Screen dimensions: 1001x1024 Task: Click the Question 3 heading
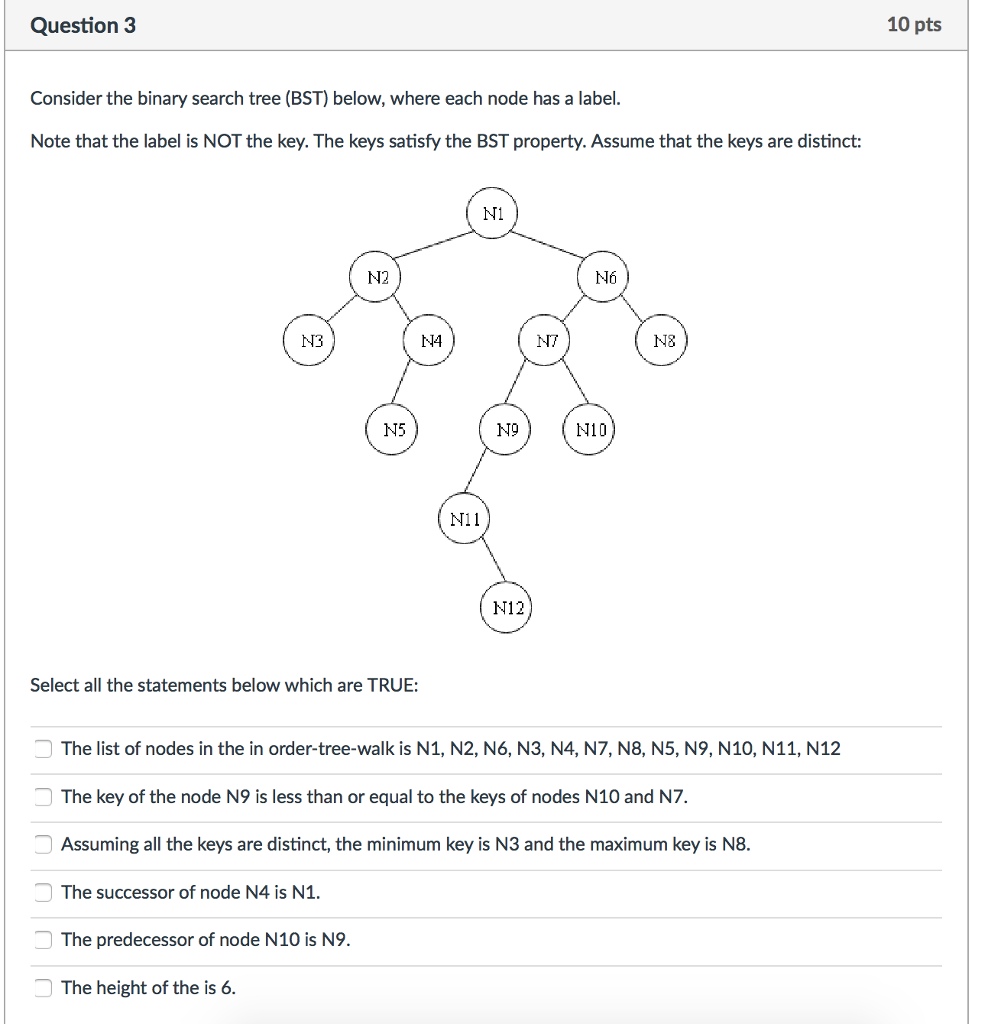pos(83,25)
